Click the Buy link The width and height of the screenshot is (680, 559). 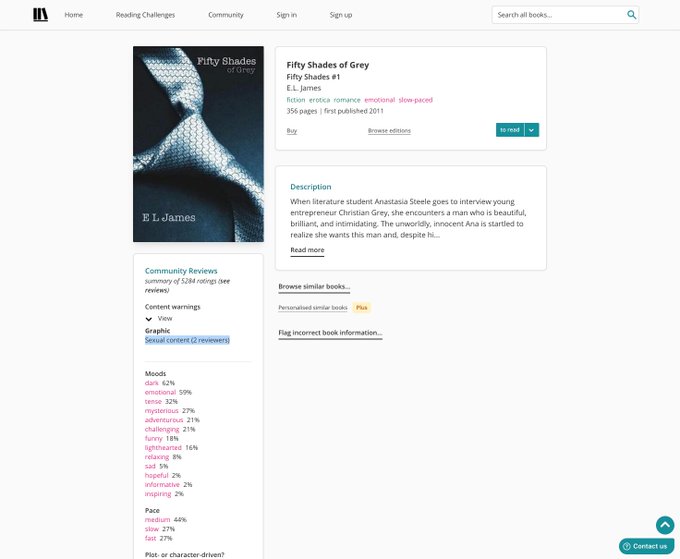tap(292, 131)
